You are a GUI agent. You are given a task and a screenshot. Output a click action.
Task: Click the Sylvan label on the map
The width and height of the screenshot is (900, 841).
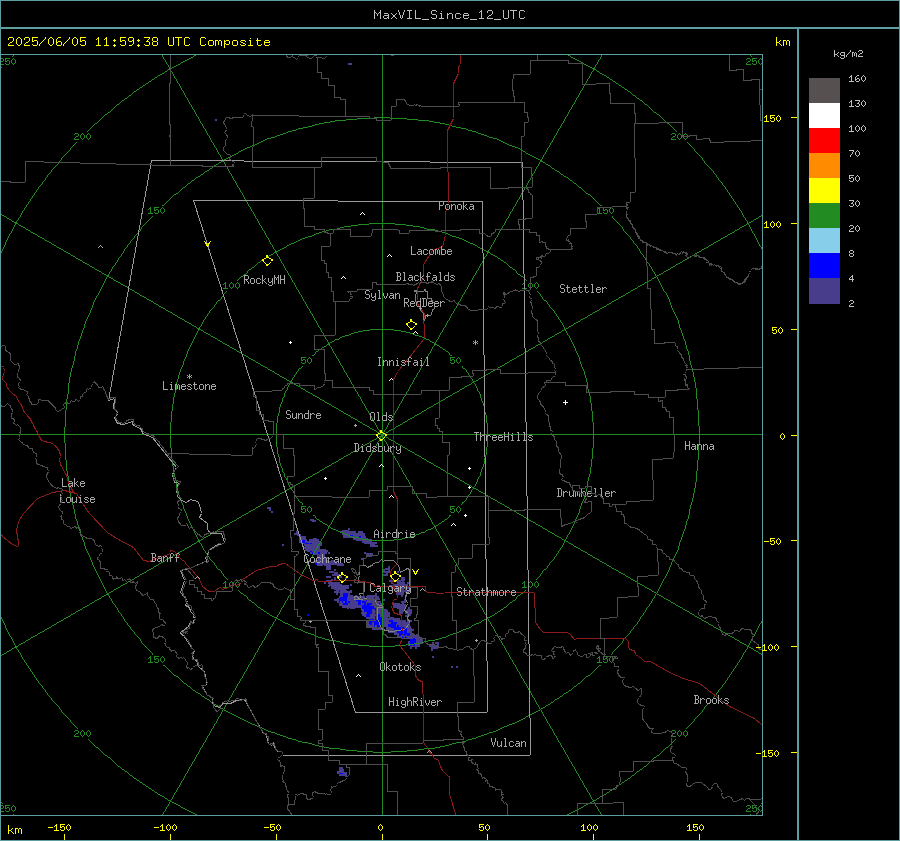(382, 295)
